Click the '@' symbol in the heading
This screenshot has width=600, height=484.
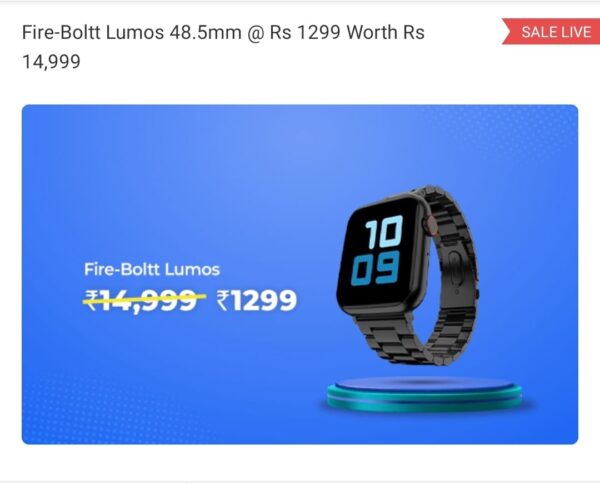[255, 33]
